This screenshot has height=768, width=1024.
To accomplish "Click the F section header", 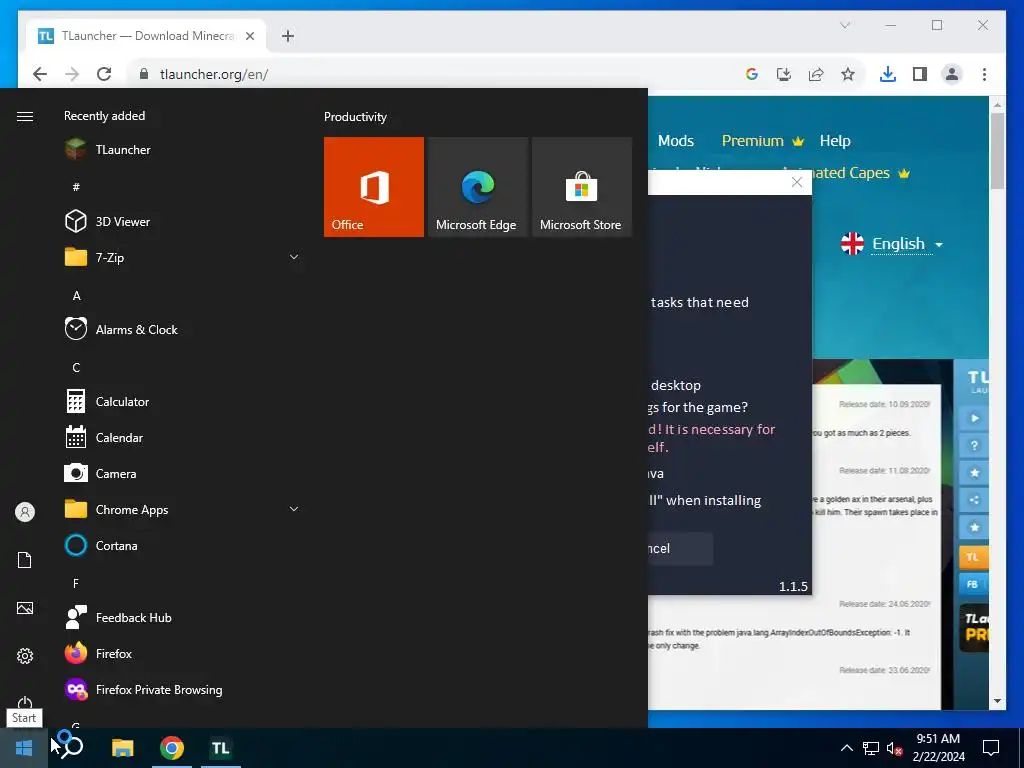I will pos(76,583).
